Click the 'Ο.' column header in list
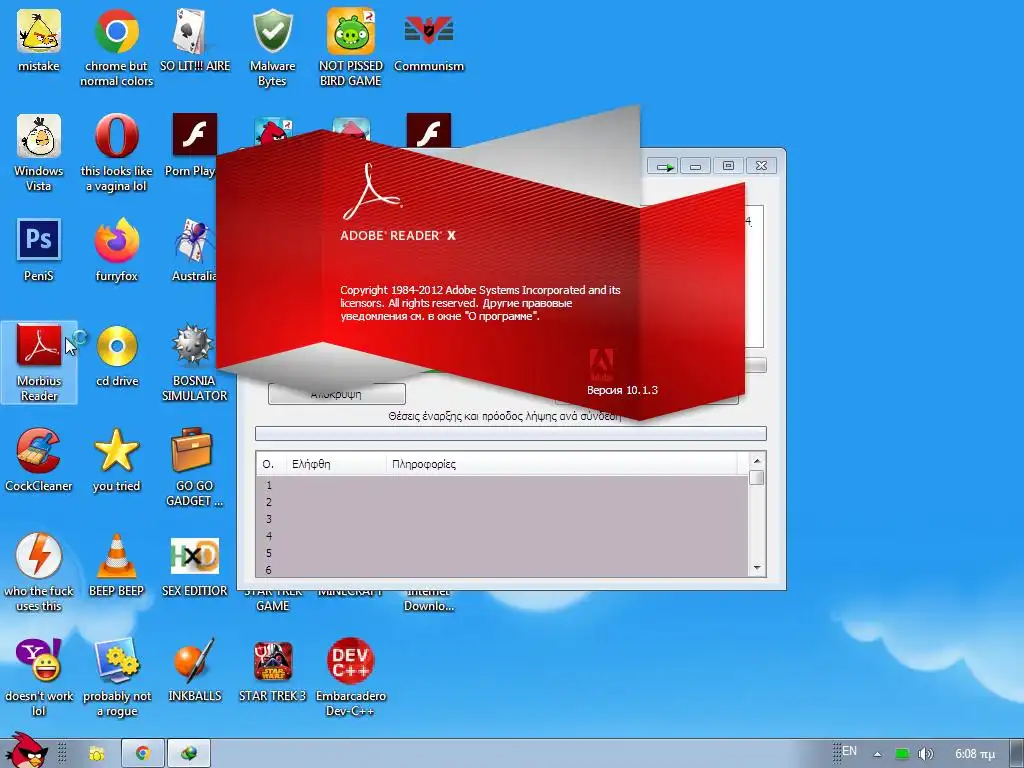Viewport: 1024px width, 768px height. point(271,464)
